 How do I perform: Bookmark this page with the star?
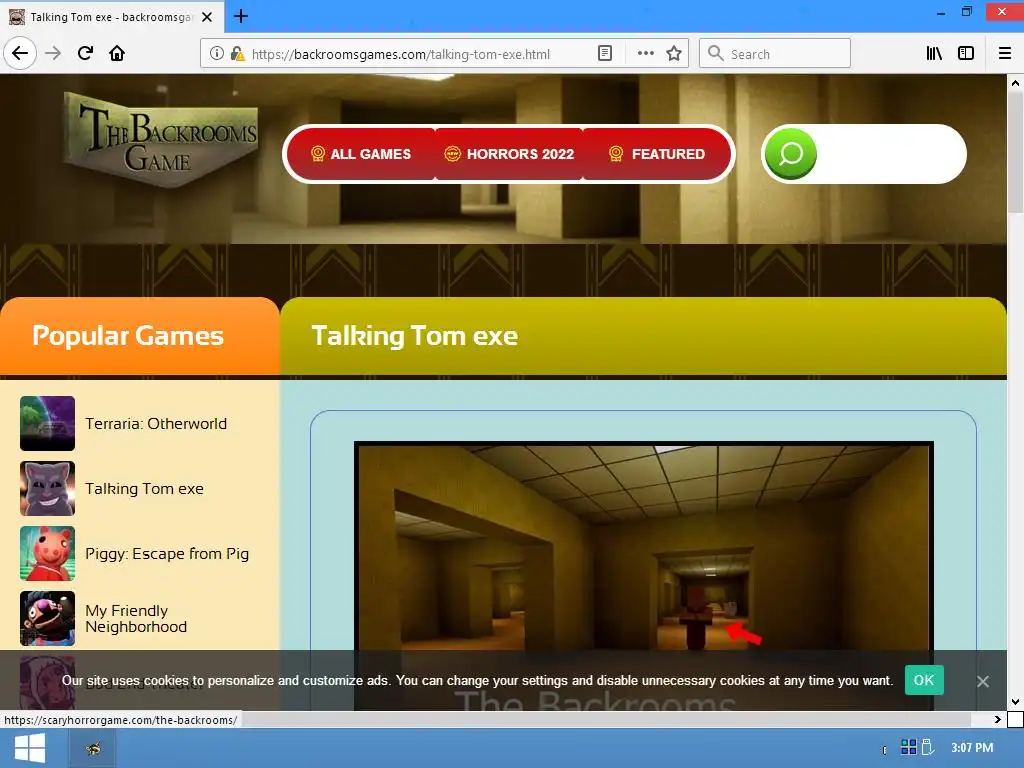[674, 54]
